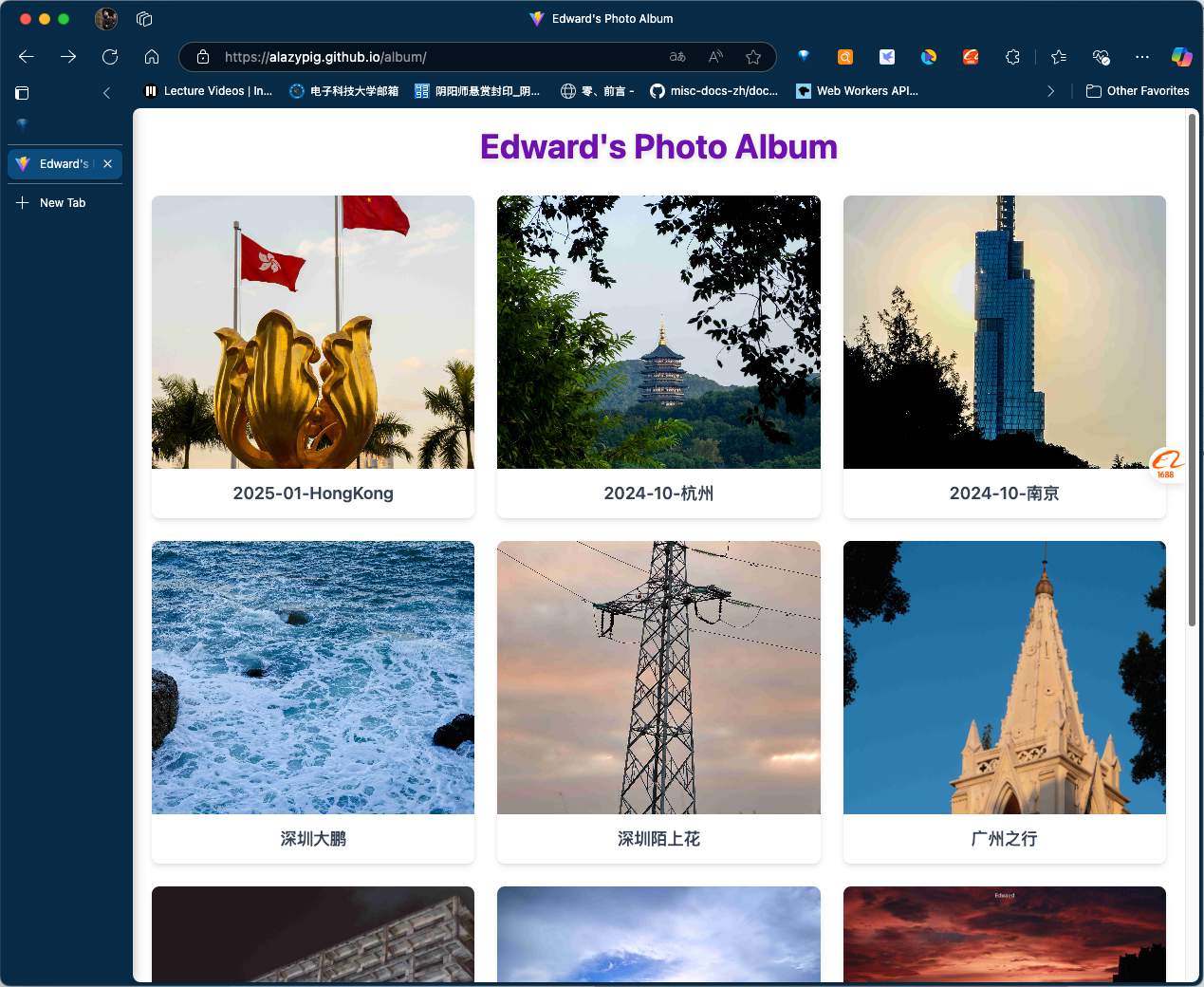Open the 深圳陌上花 power pylon photo

658,678
